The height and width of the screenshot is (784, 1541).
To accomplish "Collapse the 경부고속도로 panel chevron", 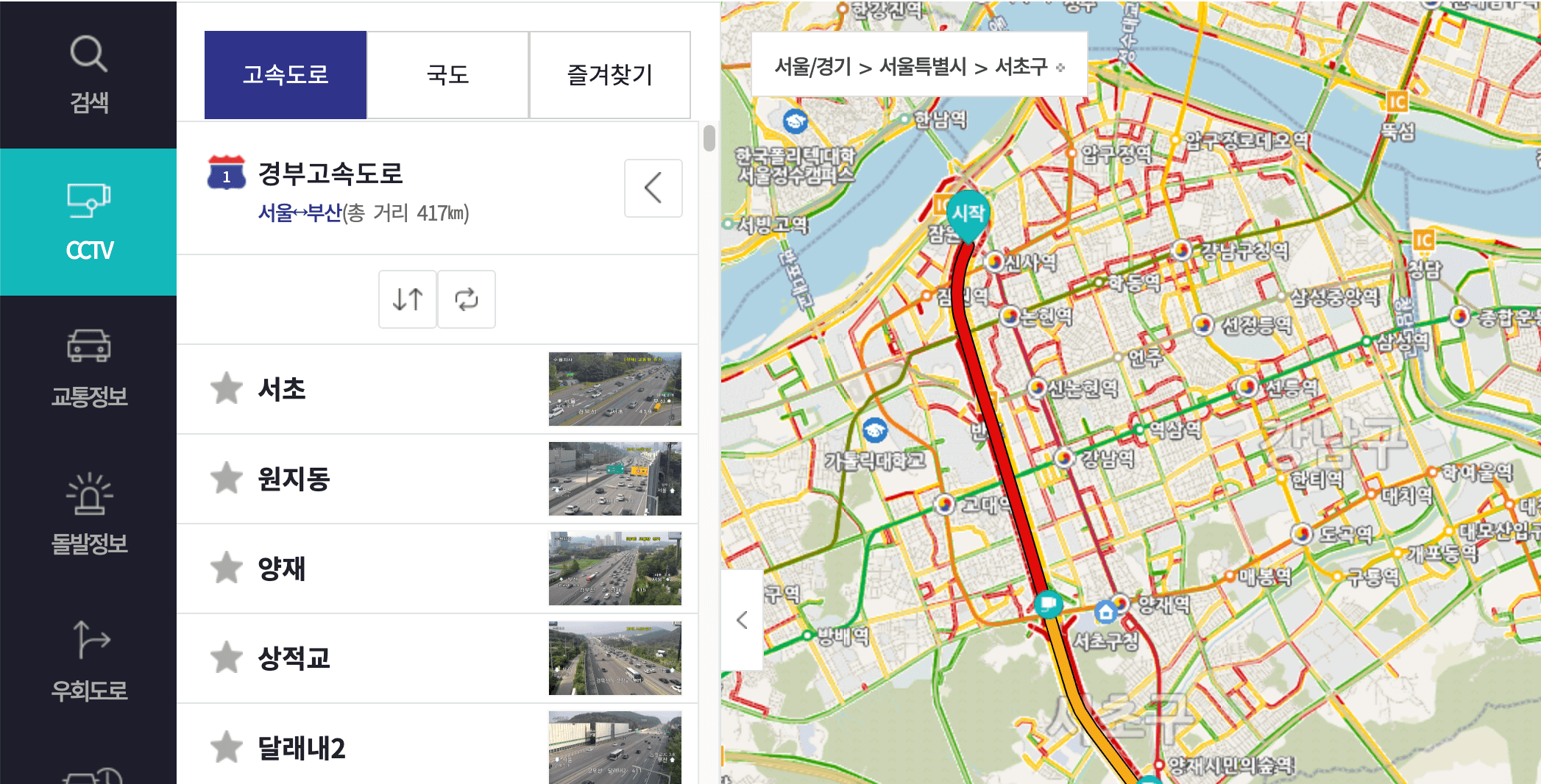I will click(x=653, y=188).
